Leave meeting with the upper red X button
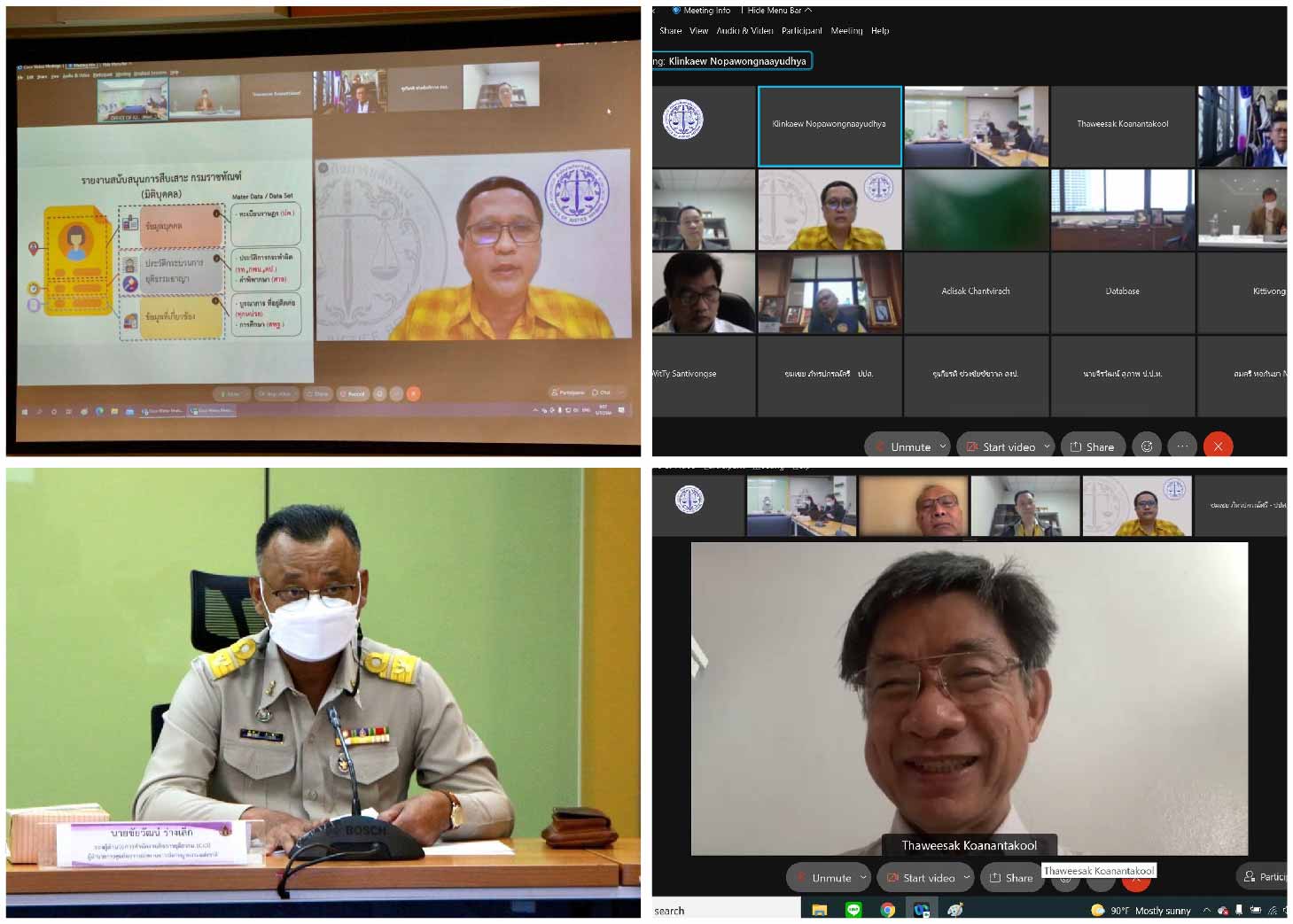Viewport: 1293px width, 924px height. click(x=1218, y=446)
